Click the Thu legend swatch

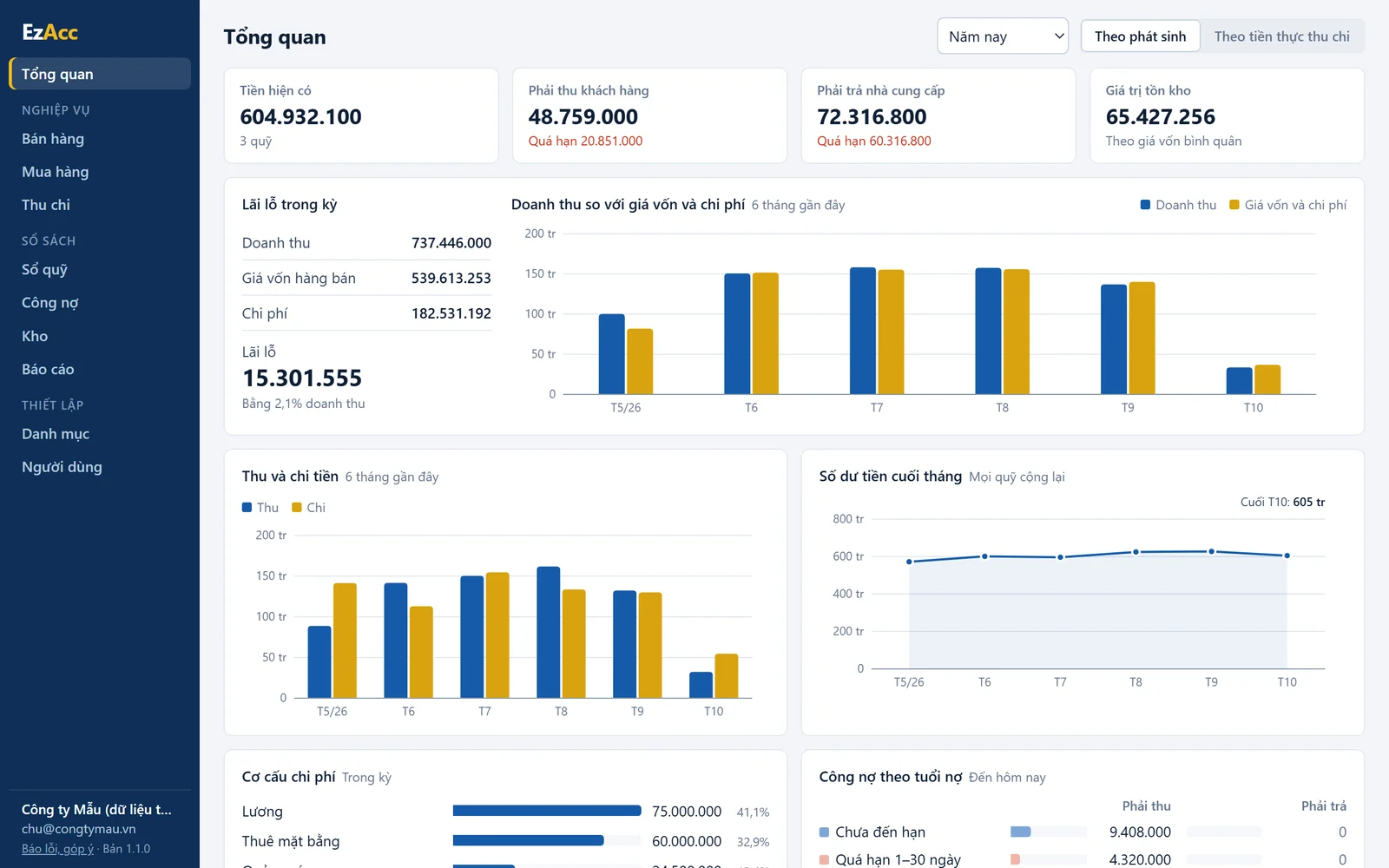[x=247, y=507]
